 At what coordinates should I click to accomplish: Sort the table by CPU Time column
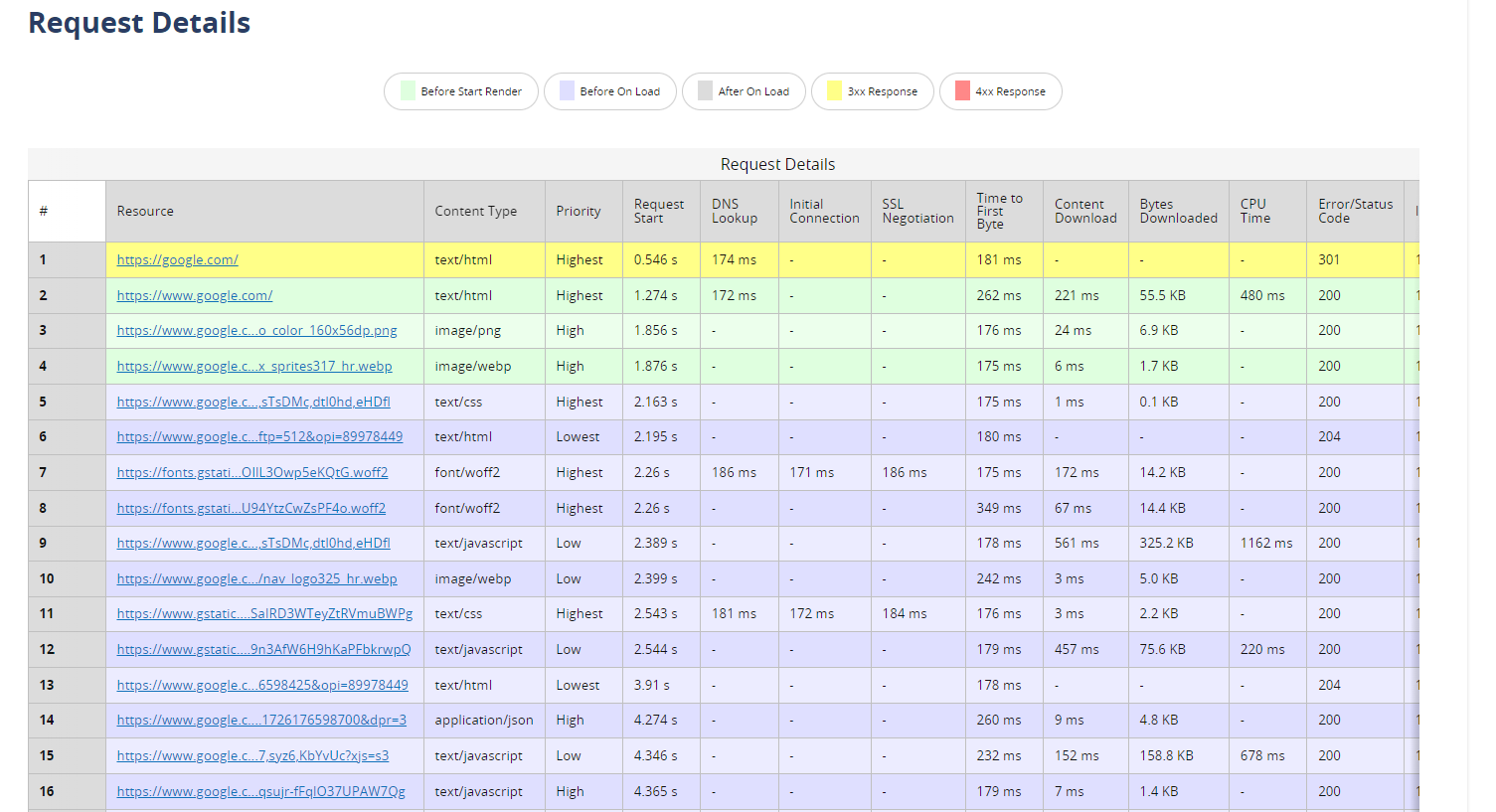pyautogui.click(x=1254, y=211)
